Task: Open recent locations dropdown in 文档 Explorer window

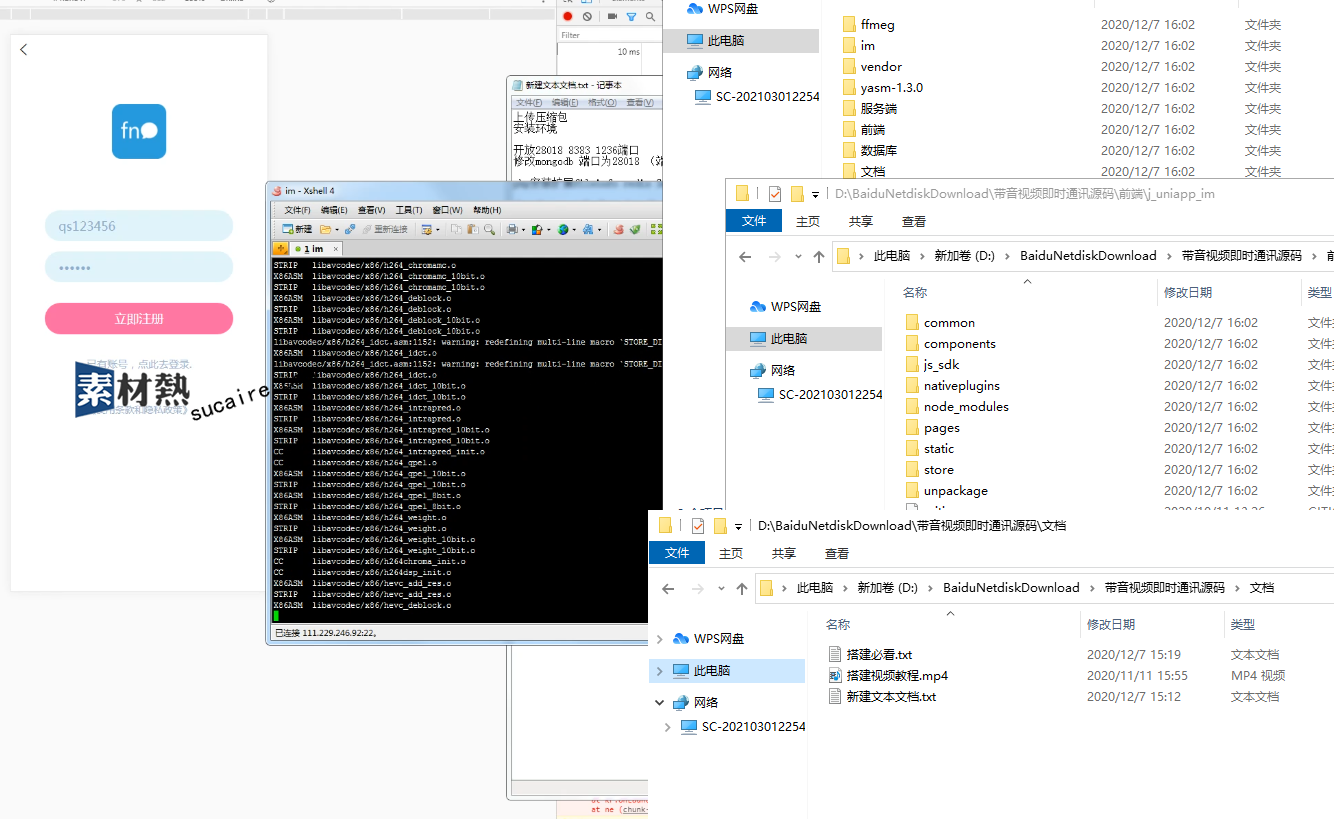Action: coord(721,588)
